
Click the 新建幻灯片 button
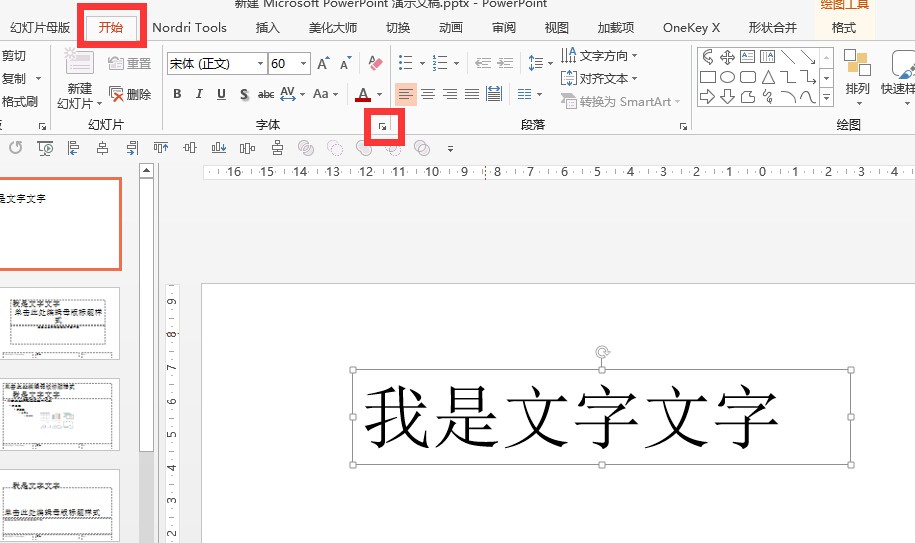[78, 80]
